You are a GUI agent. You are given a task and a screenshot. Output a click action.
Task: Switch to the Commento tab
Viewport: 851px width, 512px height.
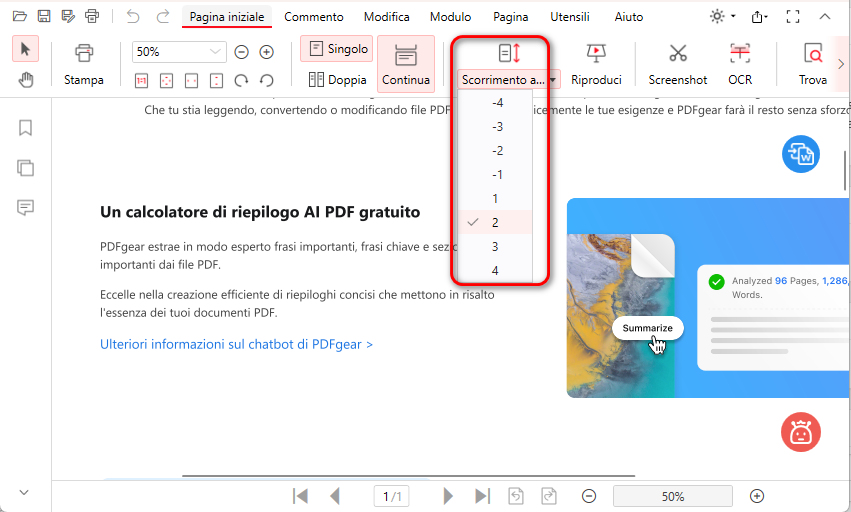click(x=314, y=17)
